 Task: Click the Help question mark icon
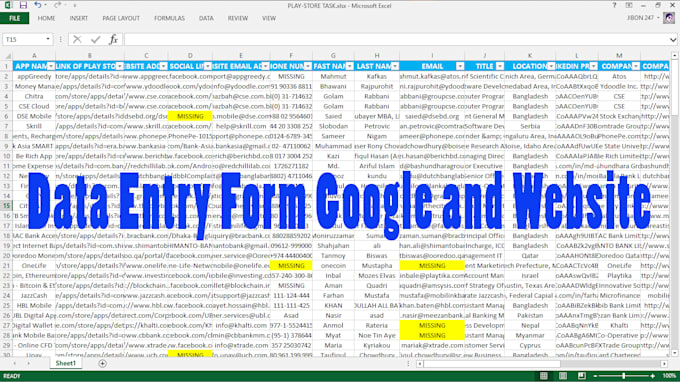coord(614,5)
